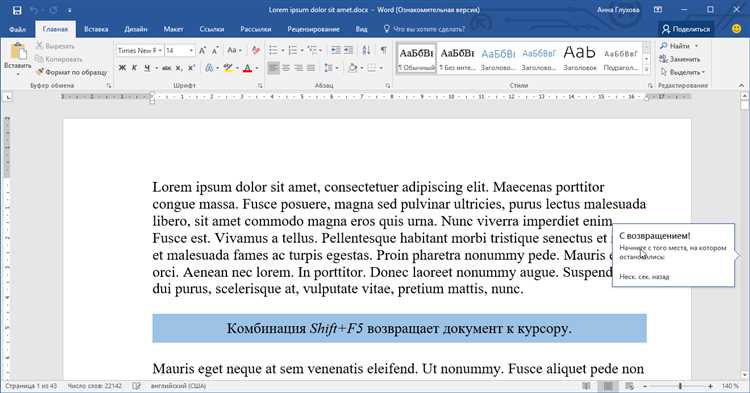Switch to the Вставка tab

(96, 29)
